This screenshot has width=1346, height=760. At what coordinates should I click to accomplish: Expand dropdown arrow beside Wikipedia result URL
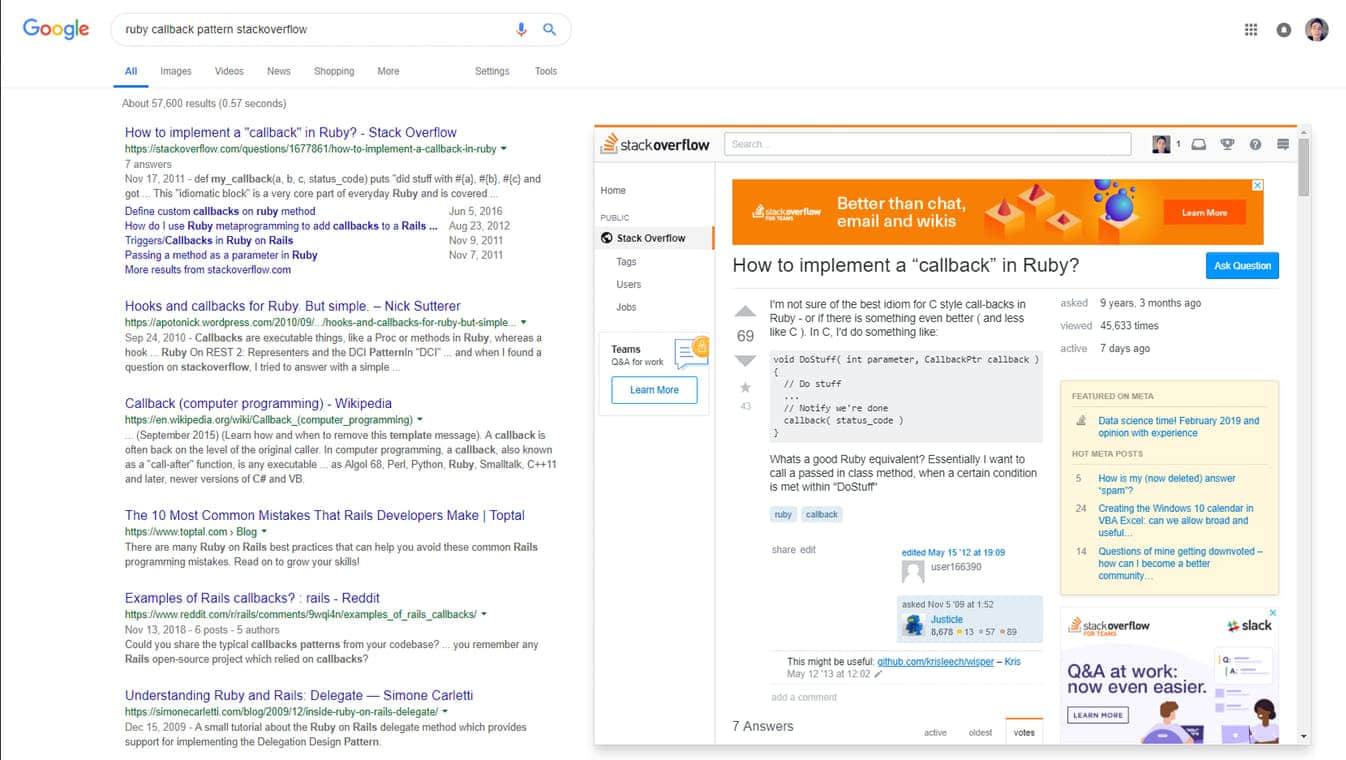click(x=420, y=420)
